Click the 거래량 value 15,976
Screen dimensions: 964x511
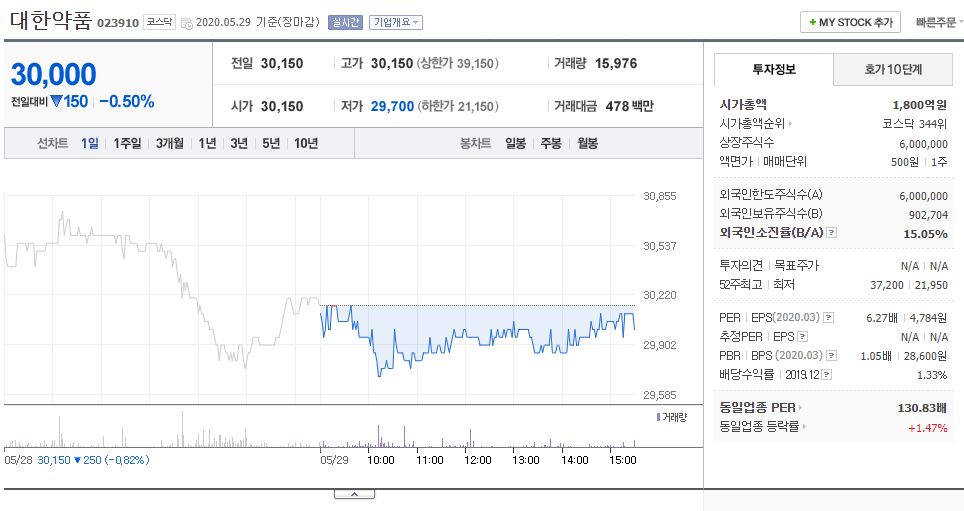coord(616,63)
